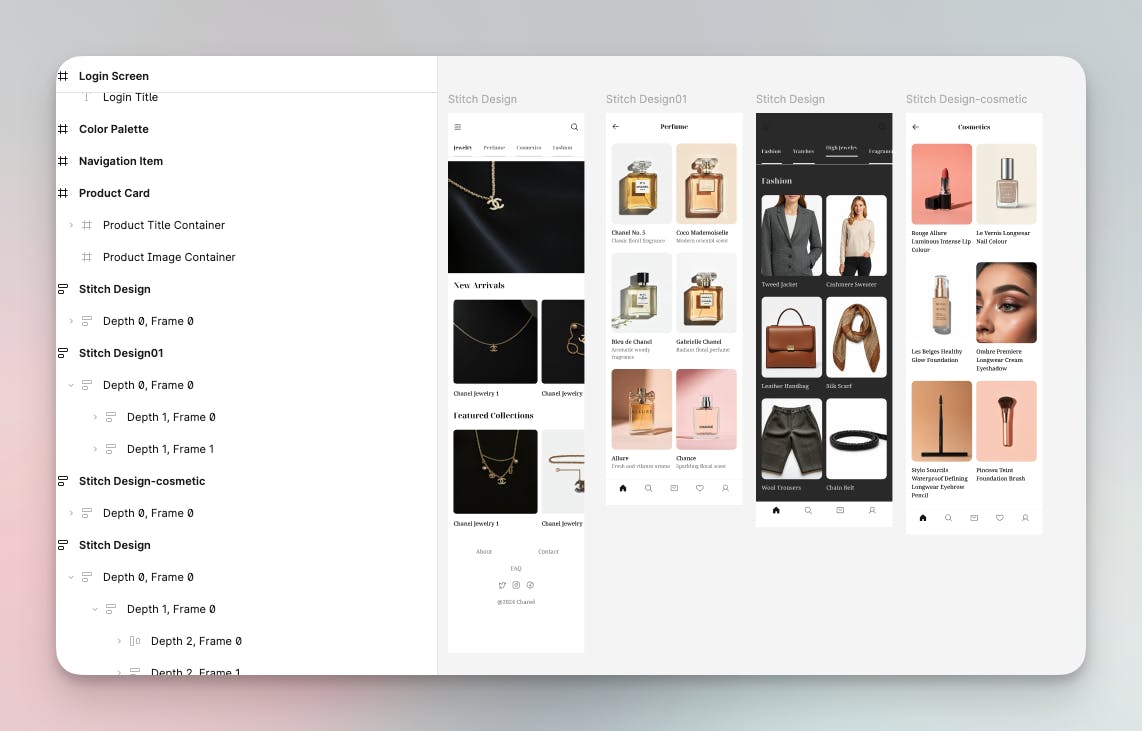This screenshot has height=731, width=1142.
Task: Click the back arrow on the Perfume screen
Action: 615,127
